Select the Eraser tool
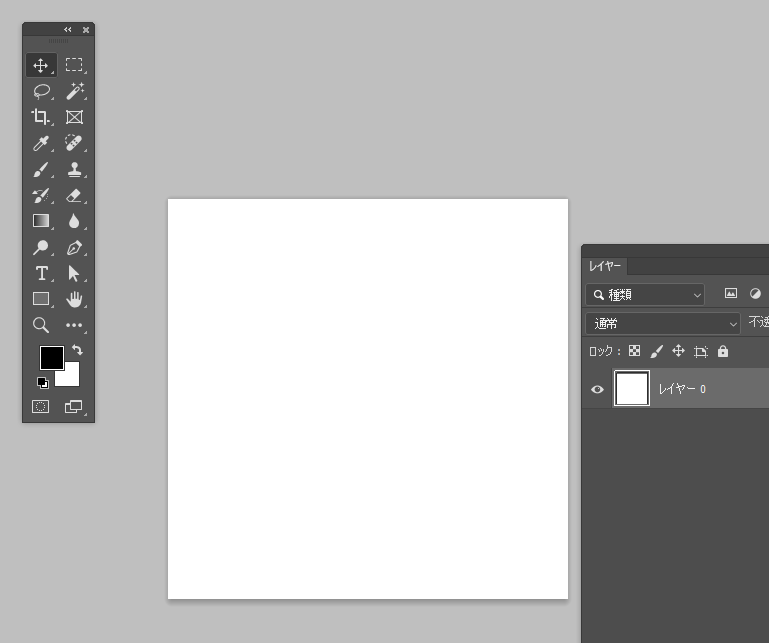This screenshot has width=769, height=643. pos(74,195)
